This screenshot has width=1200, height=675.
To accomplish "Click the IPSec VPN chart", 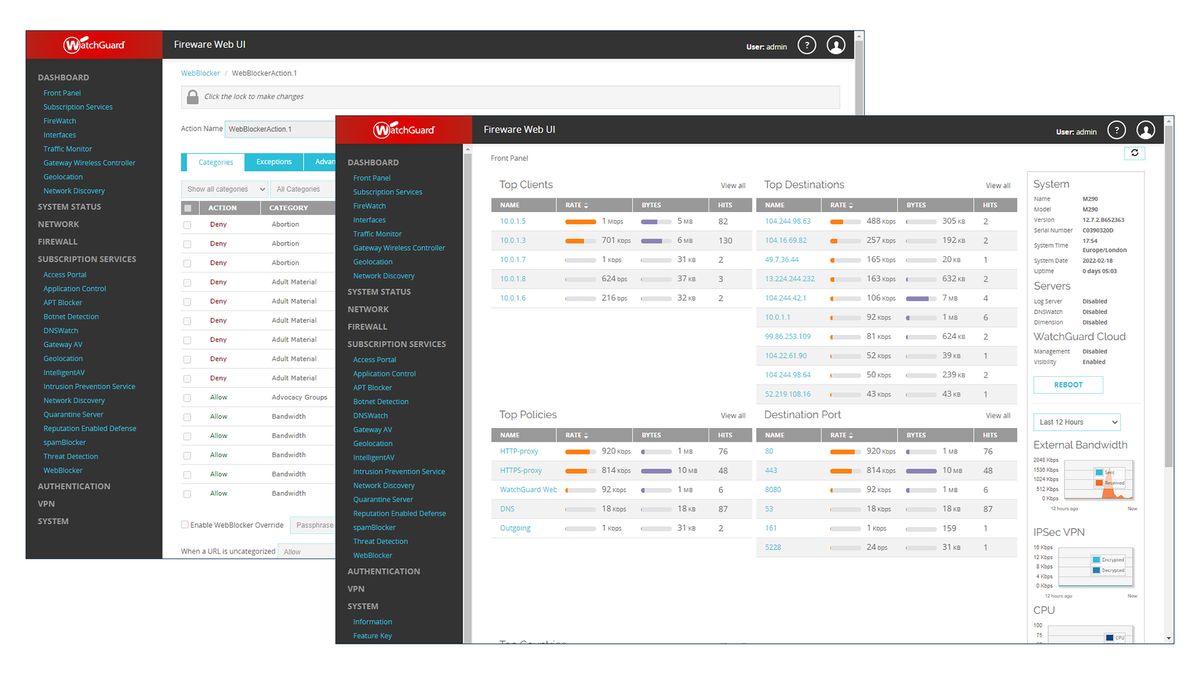I will 1096,567.
